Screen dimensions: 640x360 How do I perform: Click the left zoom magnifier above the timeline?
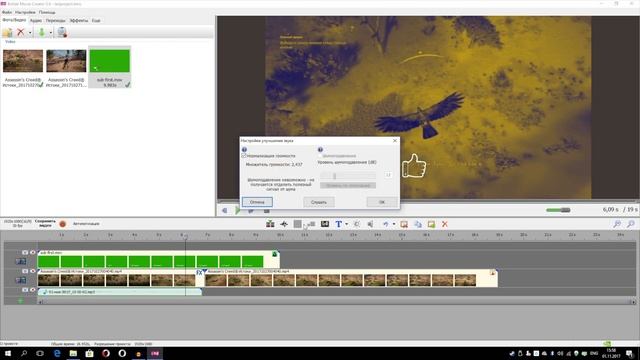coord(617,224)
